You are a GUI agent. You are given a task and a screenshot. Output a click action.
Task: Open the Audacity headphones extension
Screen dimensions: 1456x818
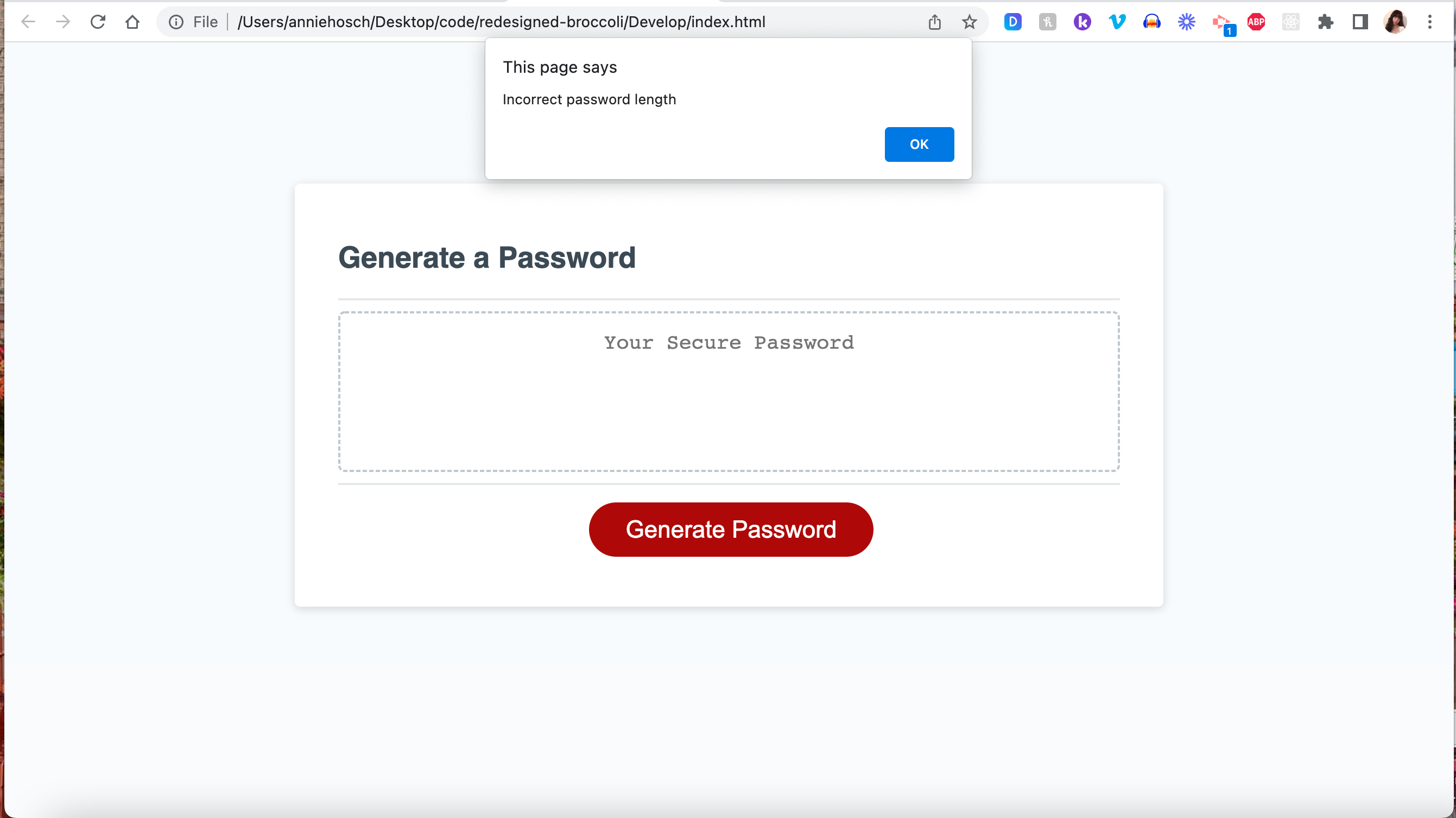click(1151, 22)
